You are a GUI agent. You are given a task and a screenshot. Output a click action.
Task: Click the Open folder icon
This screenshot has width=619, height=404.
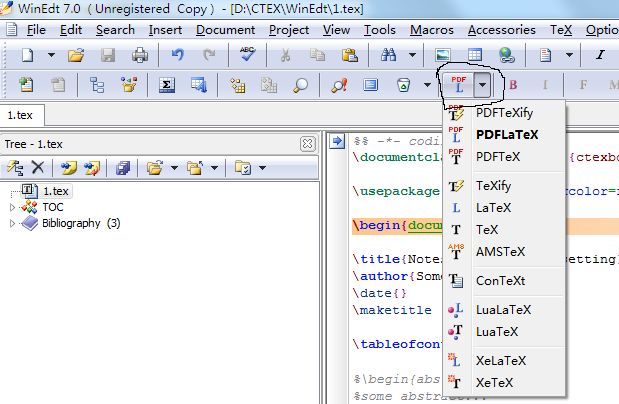pyautogui.click(x=76, y=55)
